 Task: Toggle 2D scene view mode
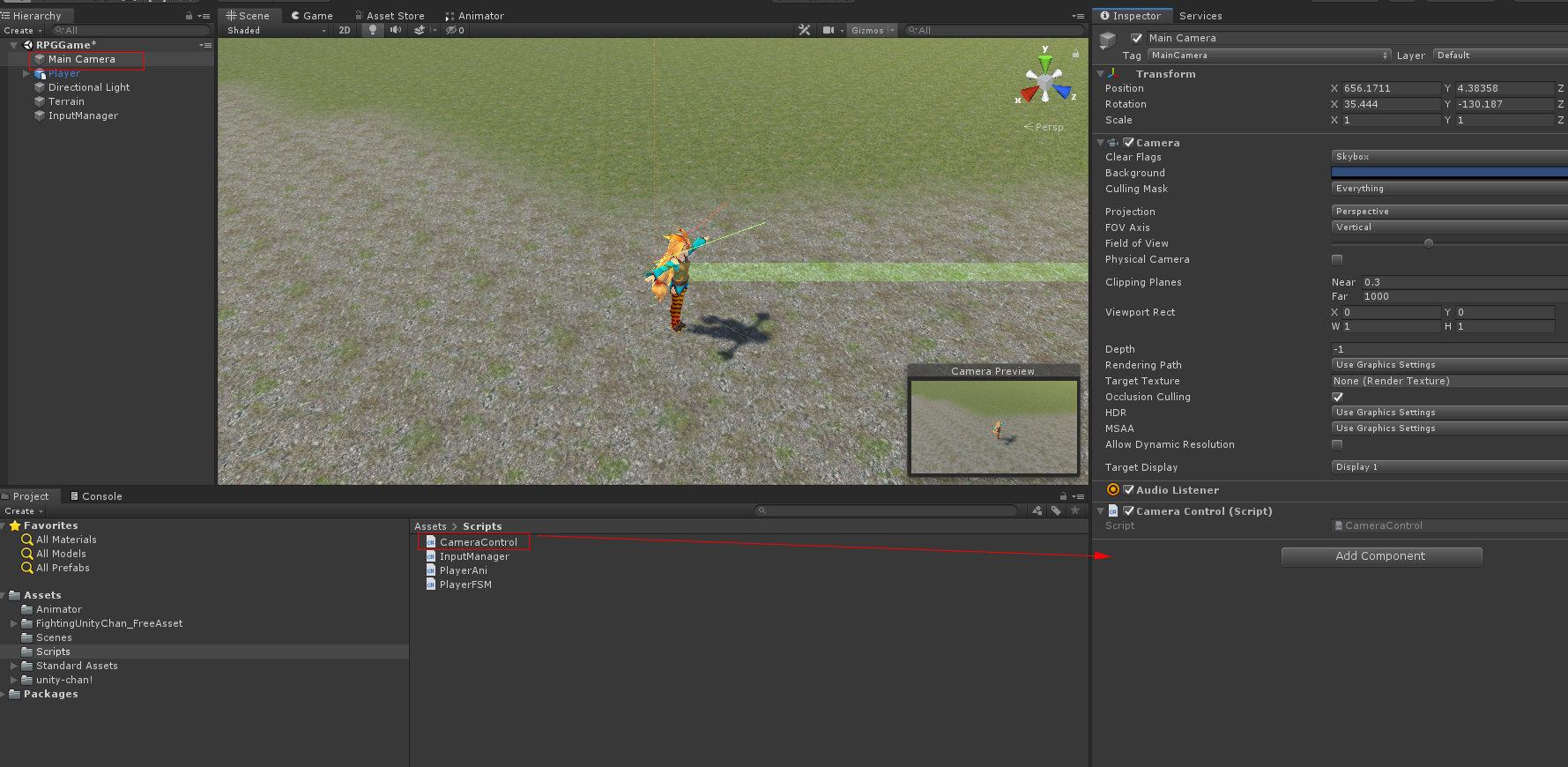pos(345,30)
